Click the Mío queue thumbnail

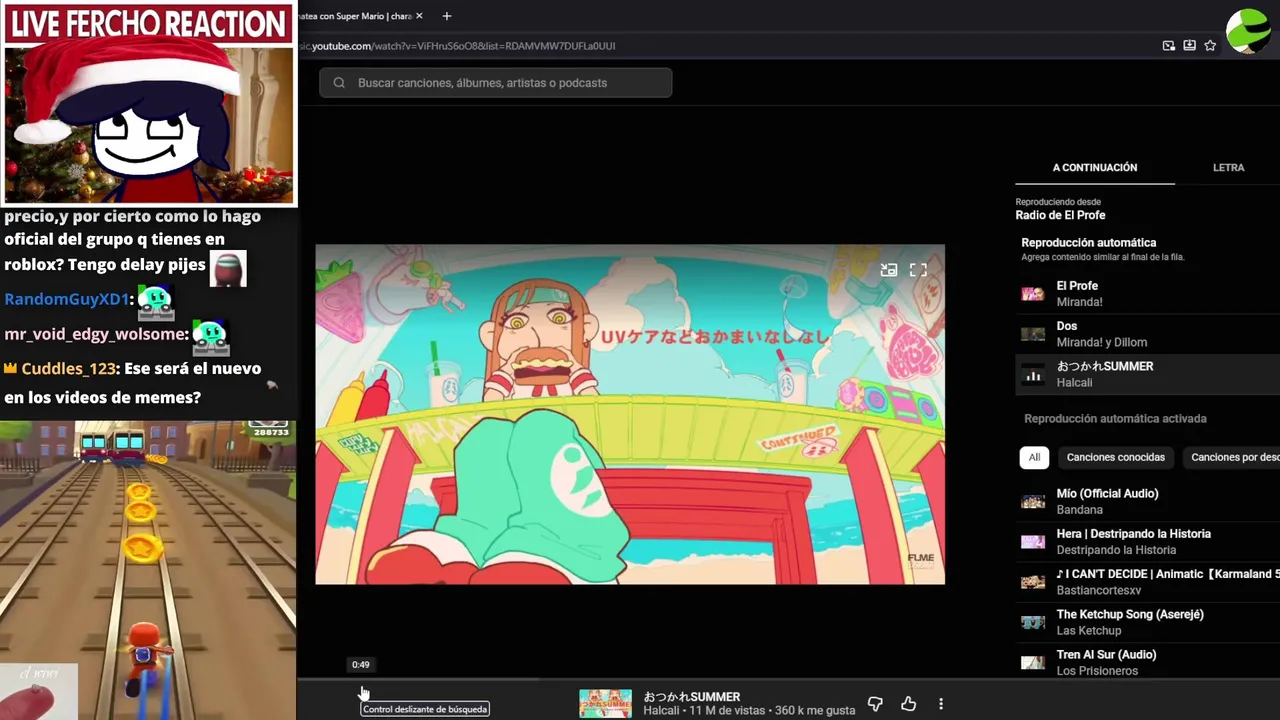(1033, 501)
